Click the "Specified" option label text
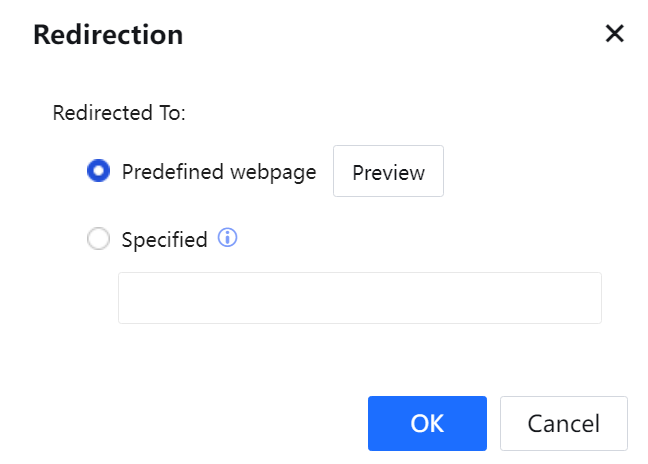The height and width of the screenshot is (464, 648). (164, 240)
